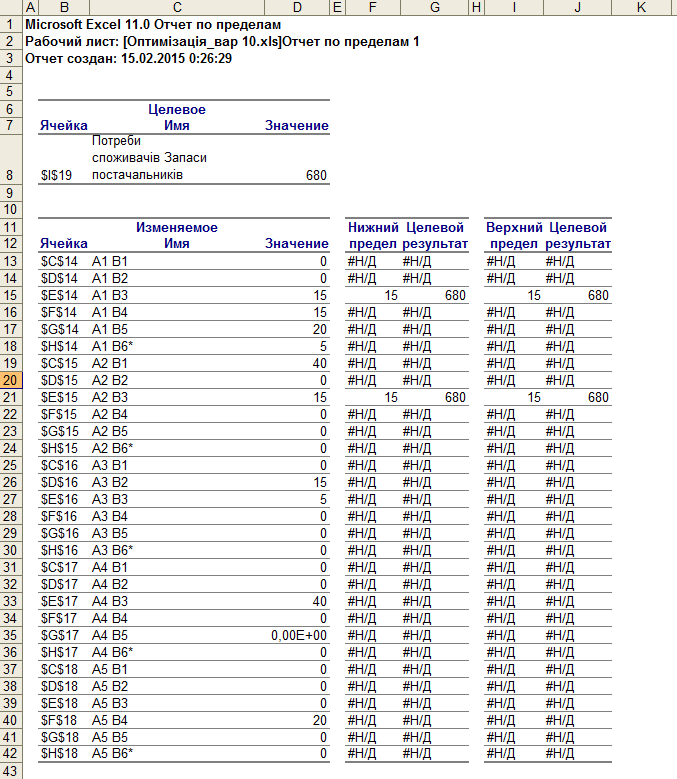
Task: Click the '$D$16' cell reference
Action: (59, 482)
